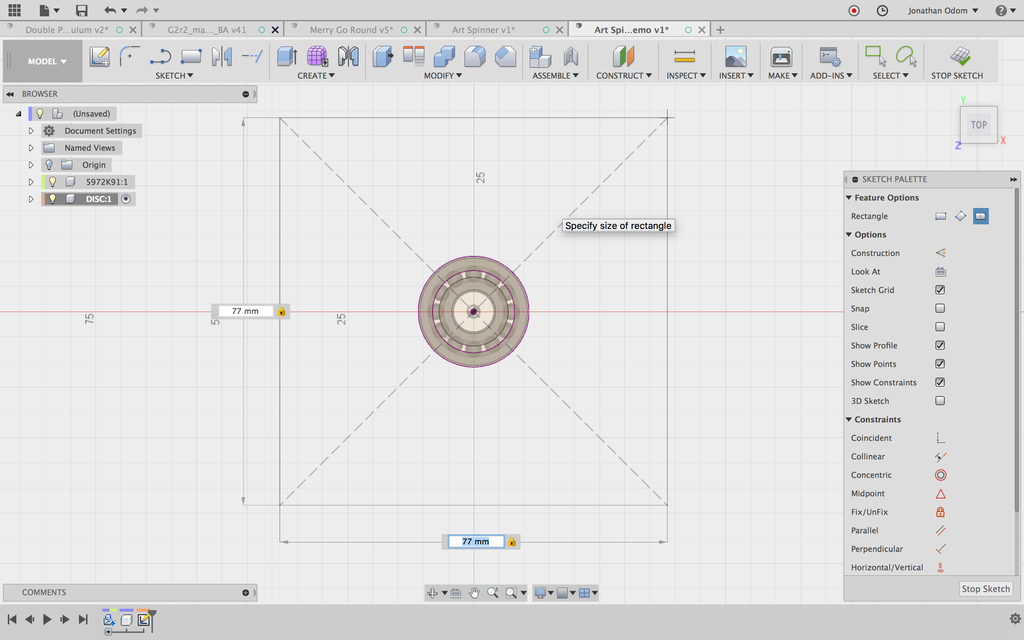1024x640 pixels.
Task: Switch to the Merry Go Round v5 tab
Action: 349,30
